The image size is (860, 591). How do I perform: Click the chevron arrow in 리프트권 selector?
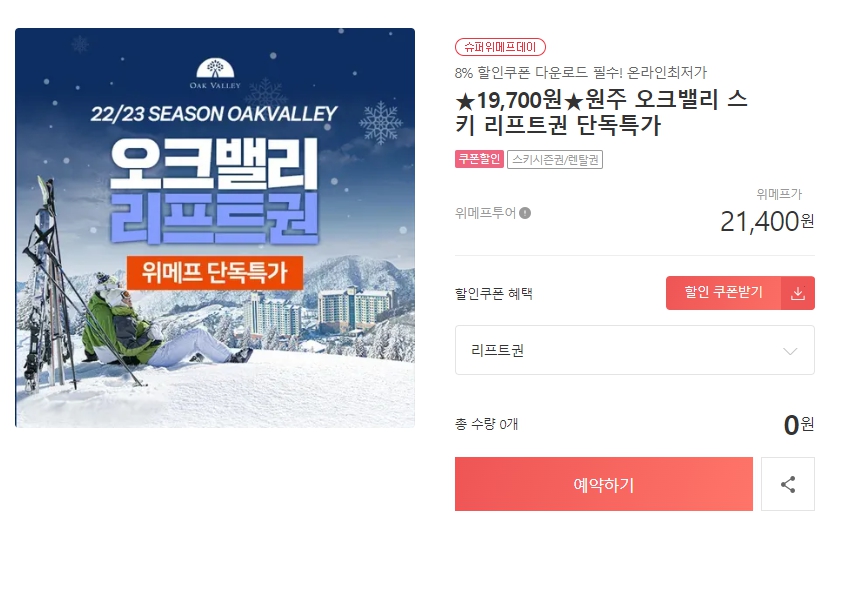(x=790, y=351)
